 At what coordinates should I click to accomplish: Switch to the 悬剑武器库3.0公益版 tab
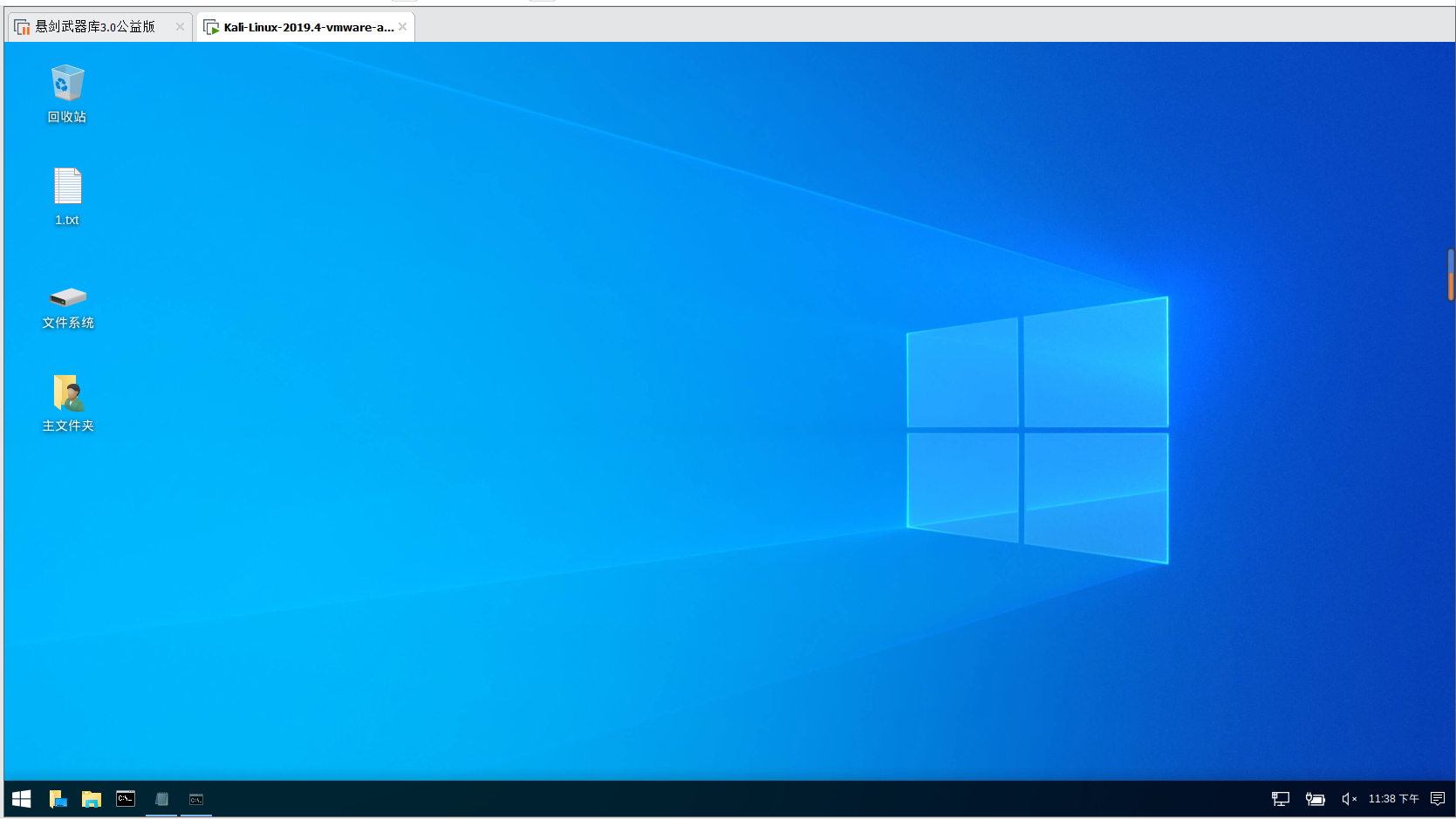click(x=94, y=27)
